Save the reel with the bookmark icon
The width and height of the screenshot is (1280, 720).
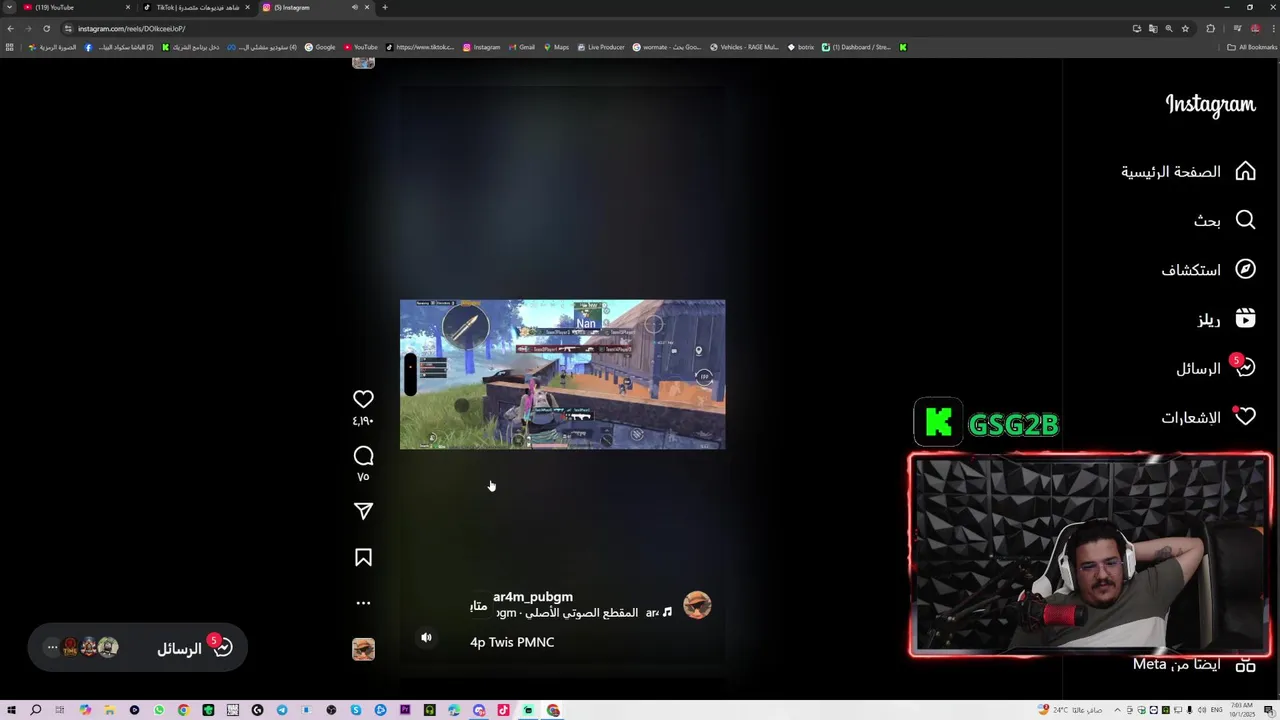pyautogui.click(x=363, y=558)
